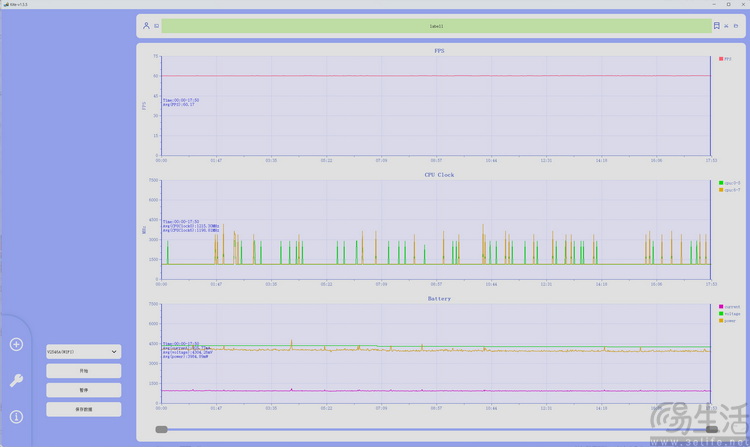Click the green label input bar

click(435, 26)
